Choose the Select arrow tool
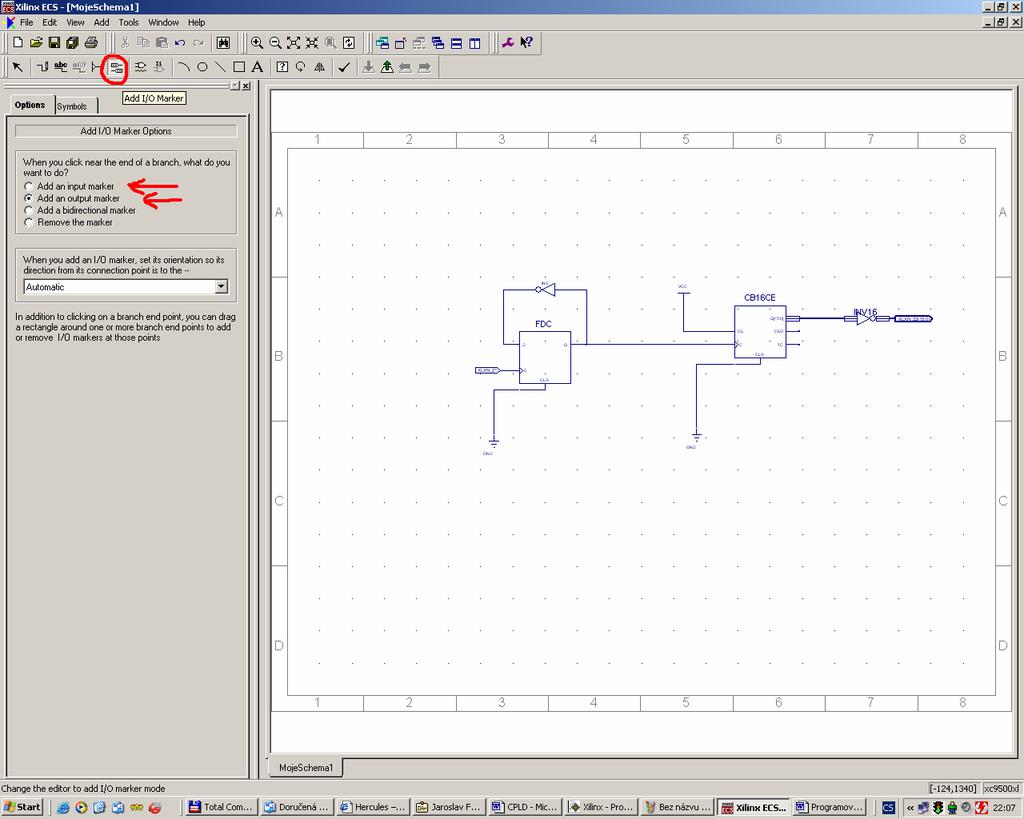Screen dimensions: 1024x819 (x=18, y=67)
